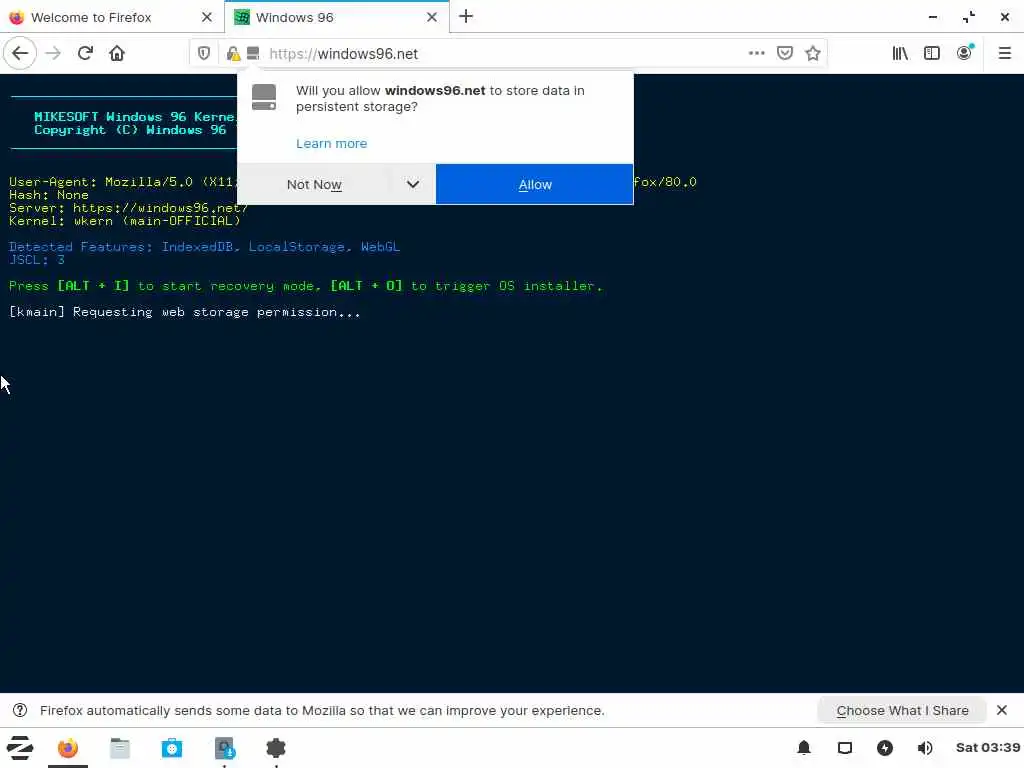
Task: Open the Firefox home page
Action: pyautogui.click(x=117, y=54)
